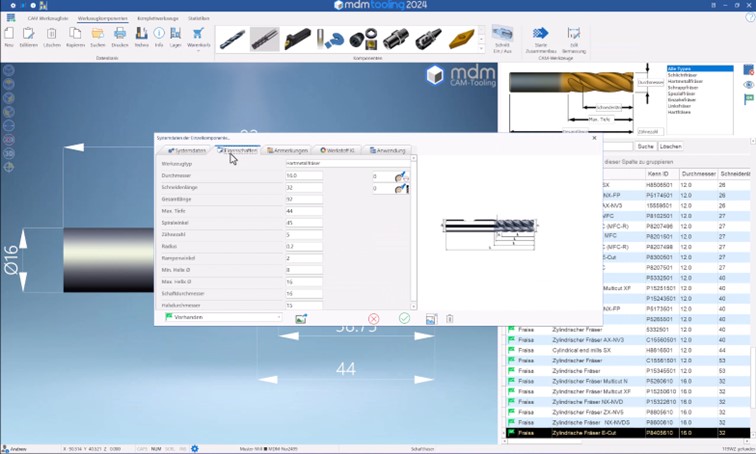Open the Info icon in ribbon
Screen dimensions: 756x454
click(x=159, y=33)
